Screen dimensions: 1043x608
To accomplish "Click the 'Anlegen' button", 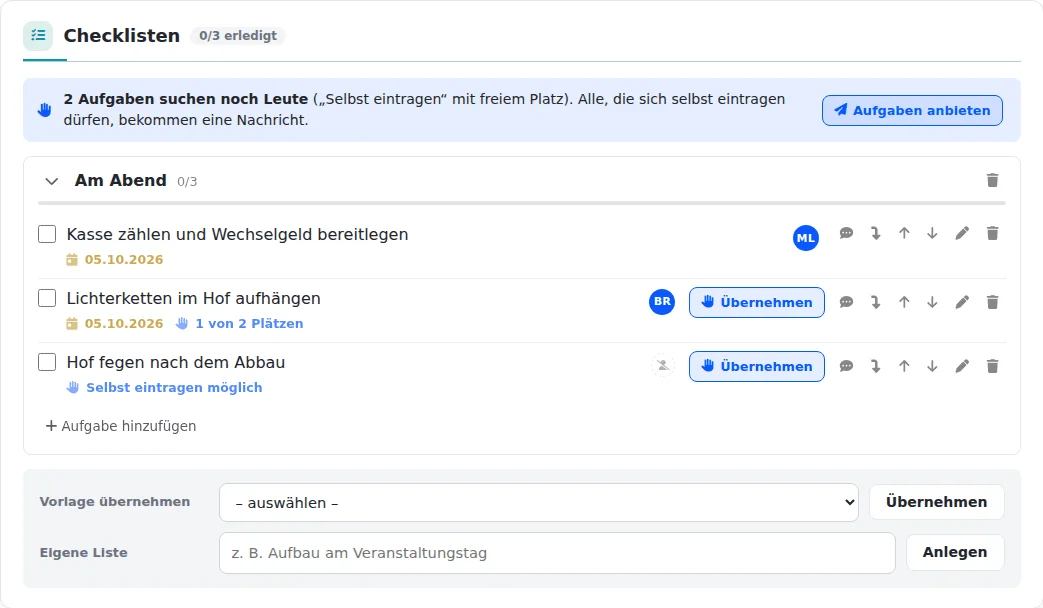I will pos(955,552).
